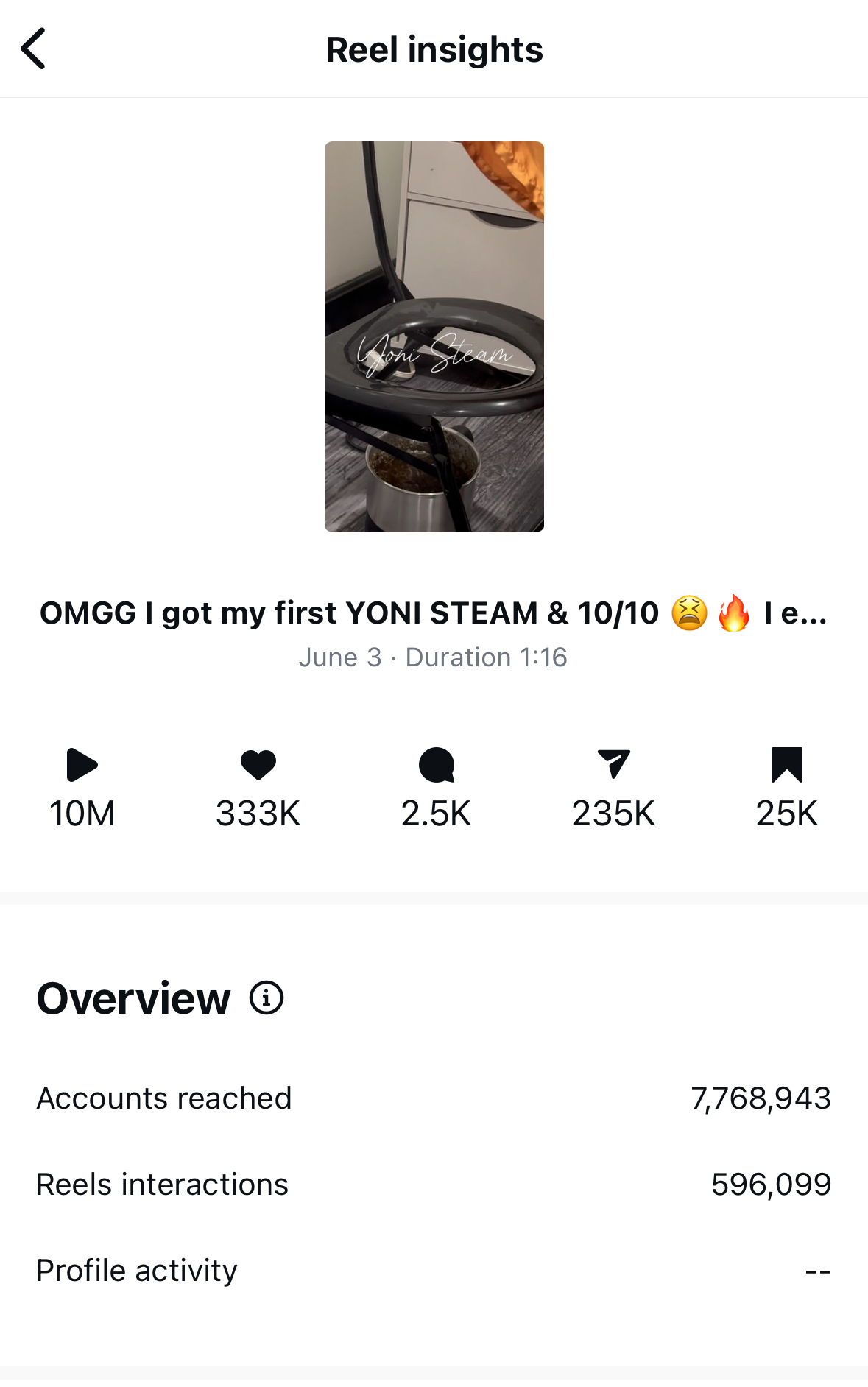Open the Overview info icon

[x=267, y=998]
